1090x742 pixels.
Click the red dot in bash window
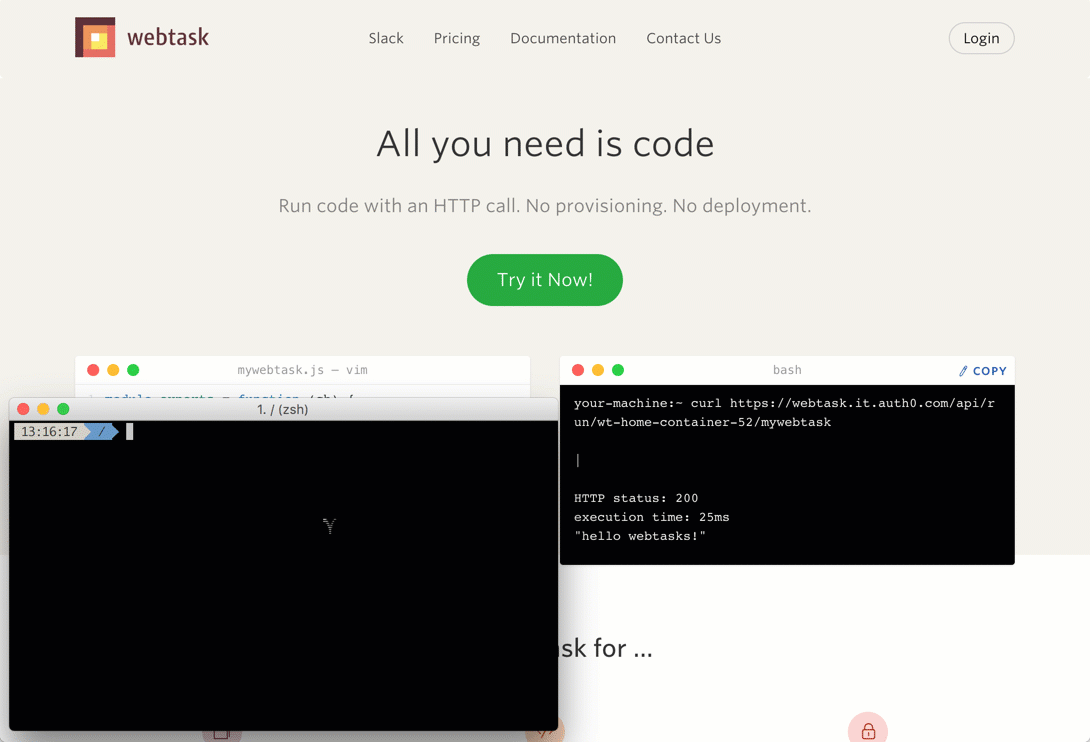tap(578, 370)
